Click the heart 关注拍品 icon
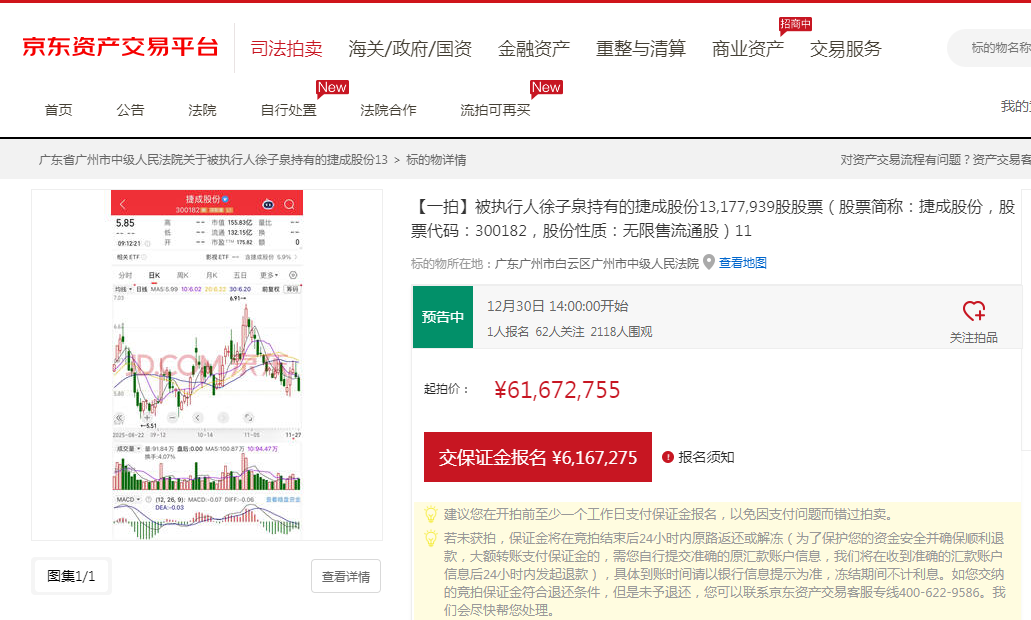1031x620 pixels. pos(973,310)
